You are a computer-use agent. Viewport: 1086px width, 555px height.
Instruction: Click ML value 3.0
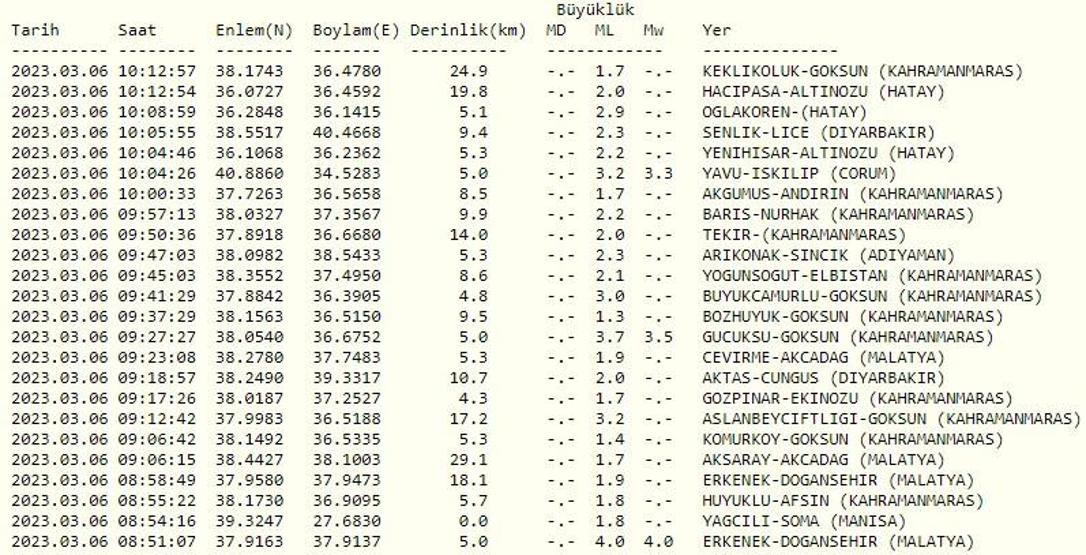(x=609, y=296)
